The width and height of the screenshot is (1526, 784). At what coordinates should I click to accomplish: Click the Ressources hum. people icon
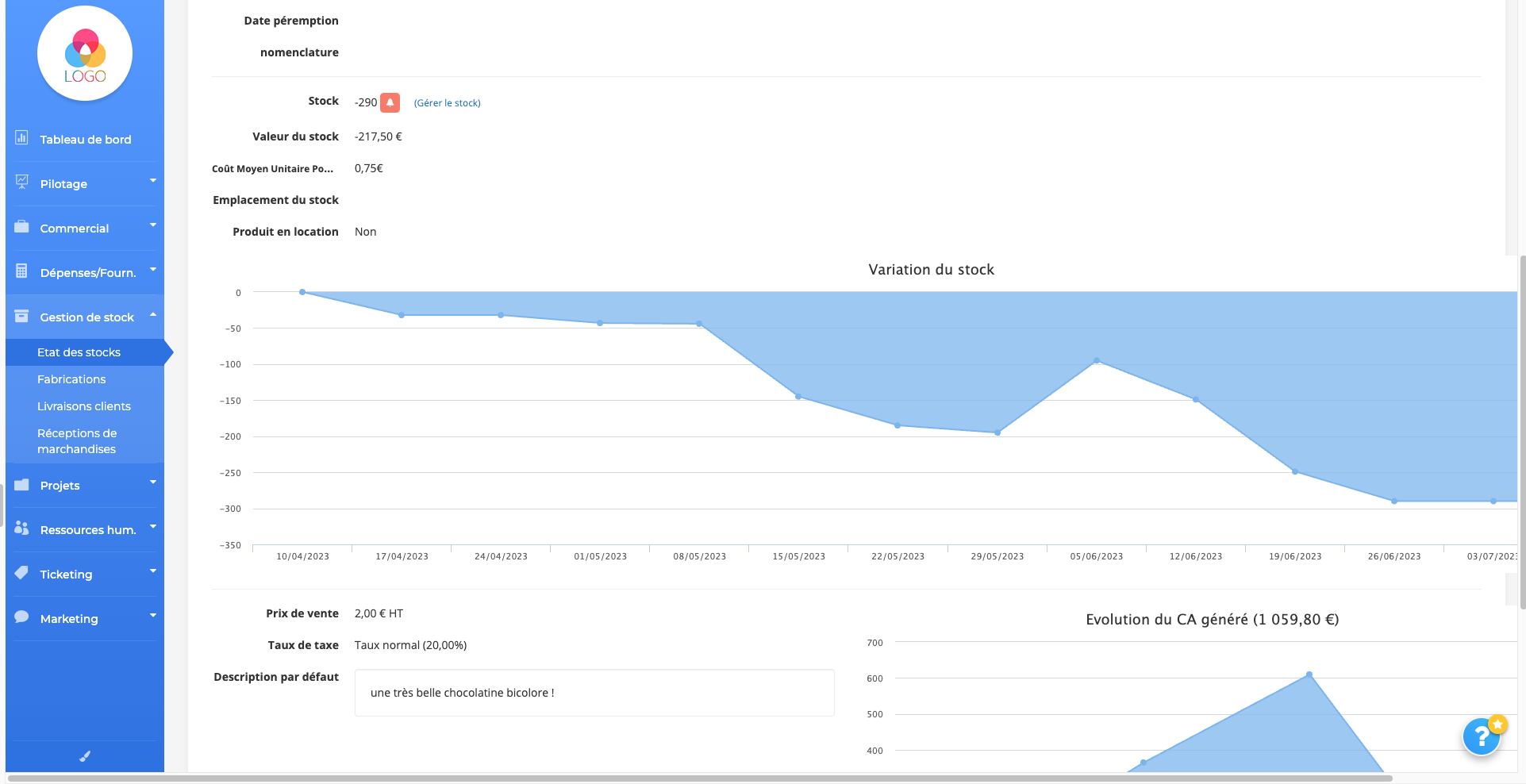pos(21,528)
